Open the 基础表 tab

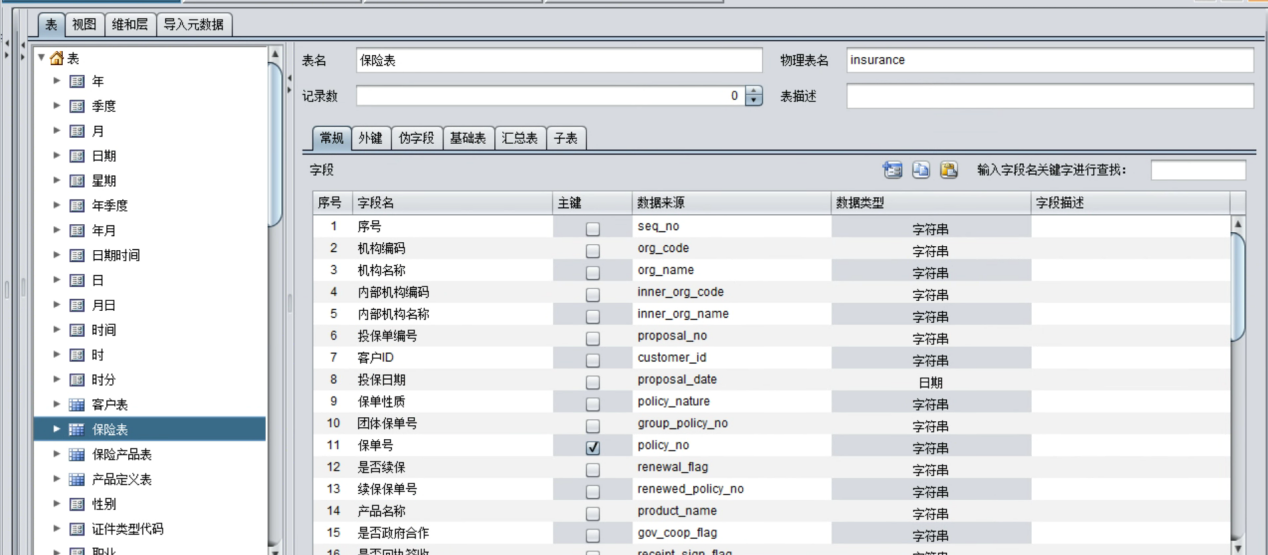pyautogui.click(x=468, y=139)
